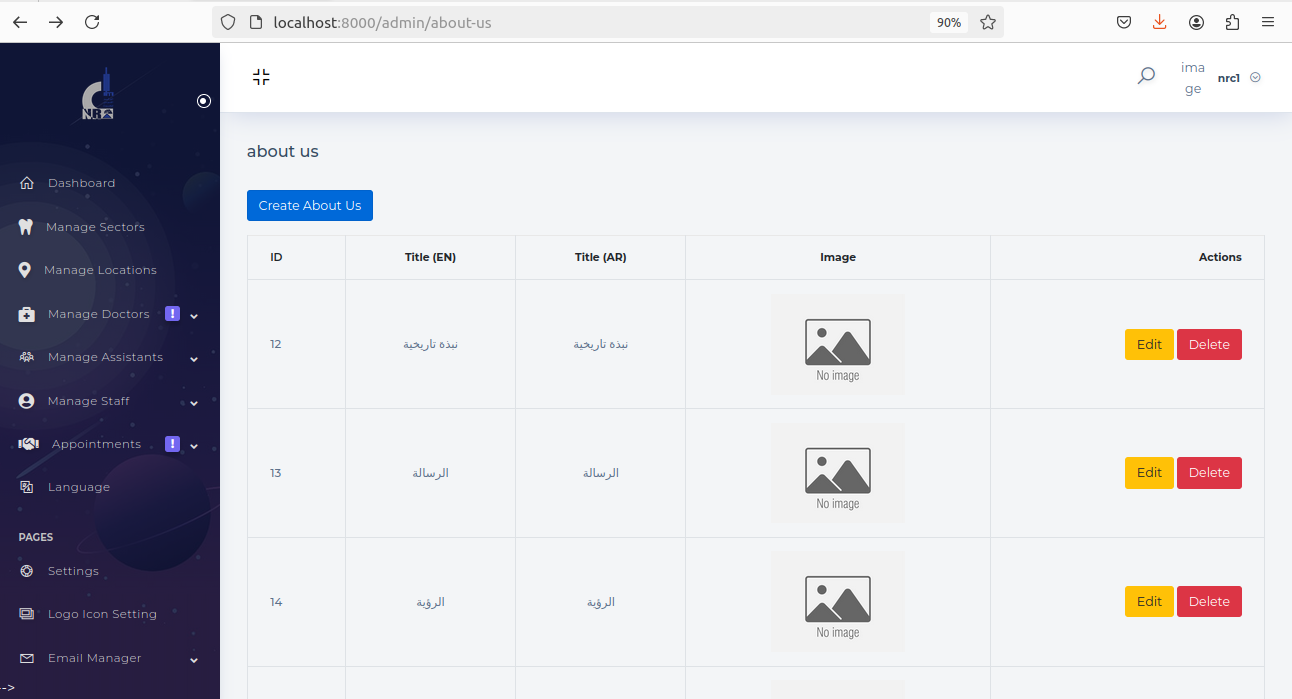Expand the Manage Doctors submenu chevron
Image resolution: width=1292 pixels, height=699 pixels.
coord(194,316)
